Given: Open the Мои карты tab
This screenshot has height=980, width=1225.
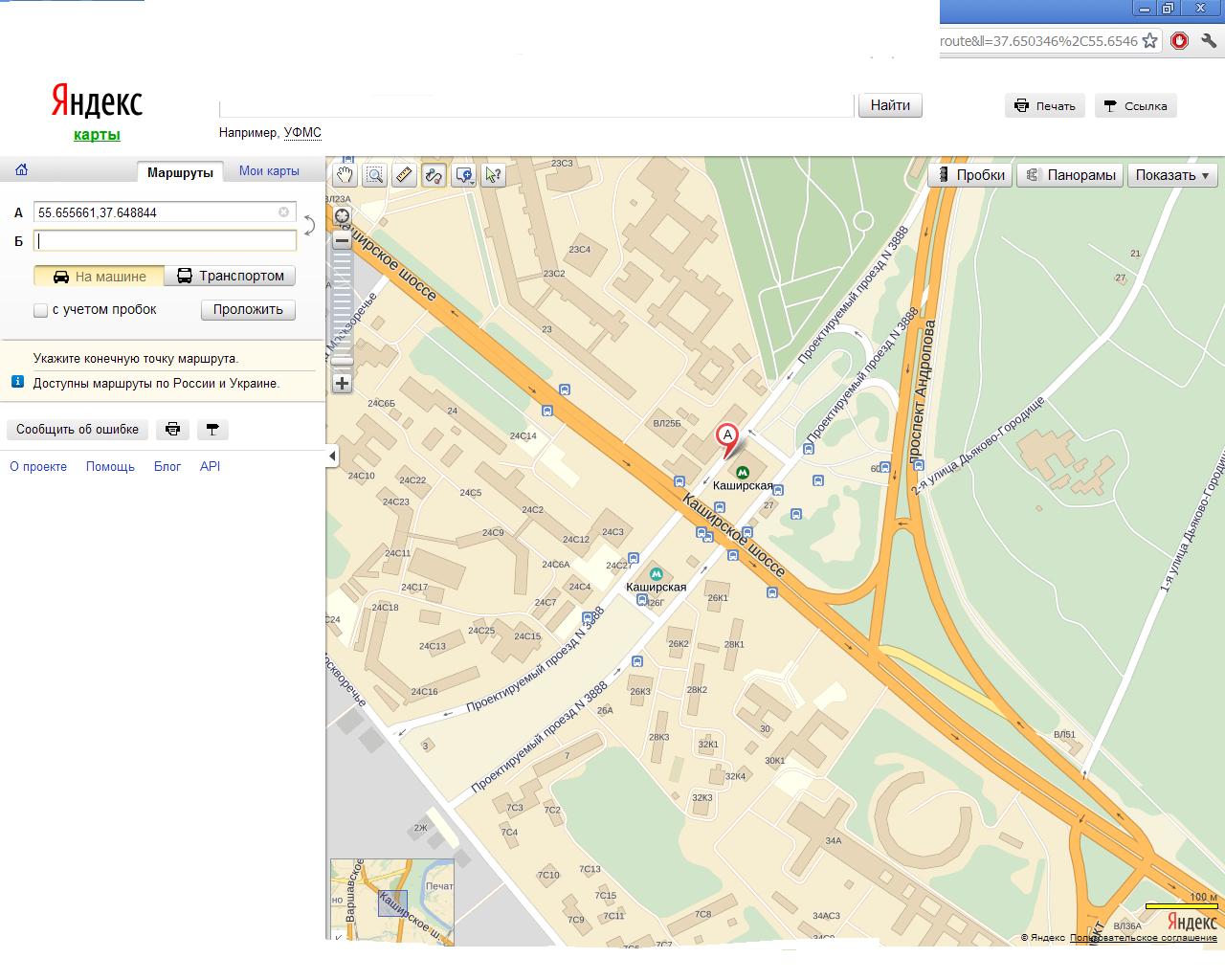Looking at the screenshot, I should pyautogui.click(x=269, y=171).
